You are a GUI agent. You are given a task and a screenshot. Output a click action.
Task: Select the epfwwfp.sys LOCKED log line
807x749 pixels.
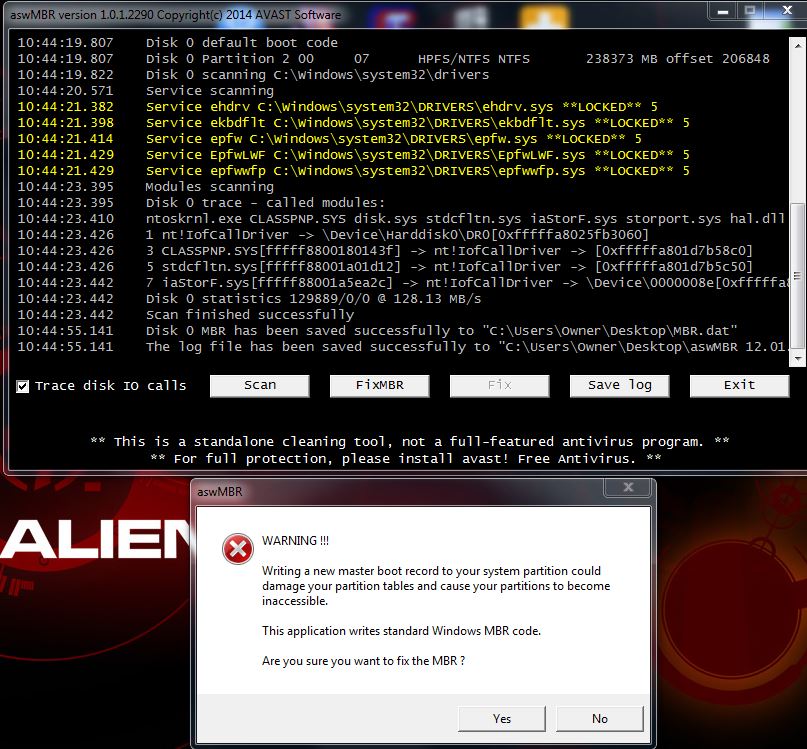coord(353,171)
